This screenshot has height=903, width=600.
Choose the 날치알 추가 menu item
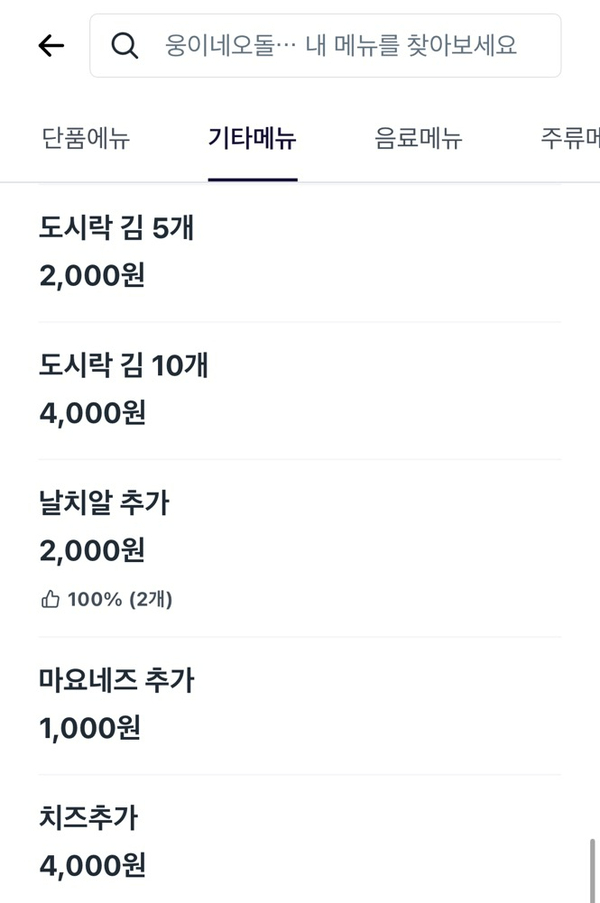pyautogui.click(x=104, y=504)
